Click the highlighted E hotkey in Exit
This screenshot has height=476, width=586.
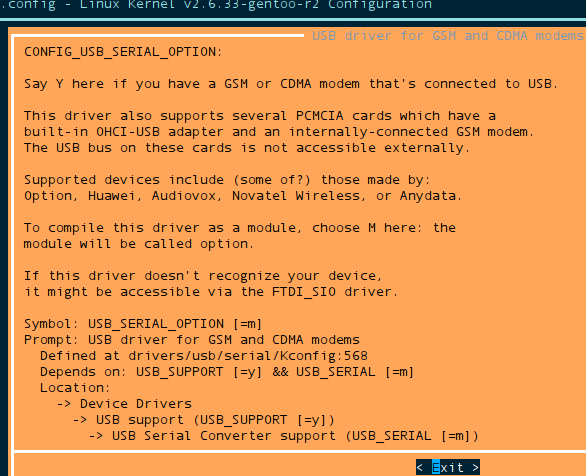pyautogui.click(x=436, y=467)
